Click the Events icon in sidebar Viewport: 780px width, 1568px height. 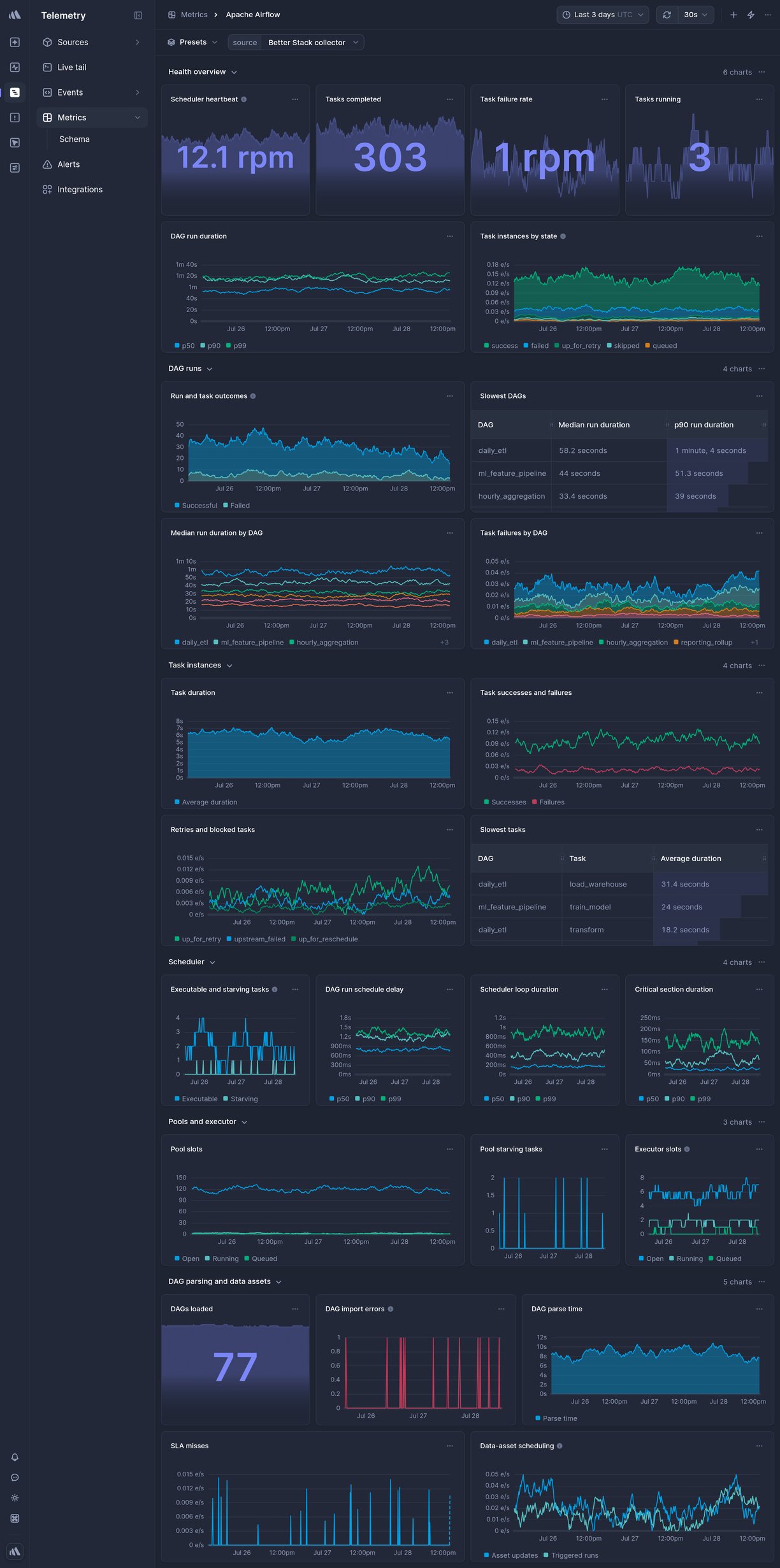tap(47, 92)
